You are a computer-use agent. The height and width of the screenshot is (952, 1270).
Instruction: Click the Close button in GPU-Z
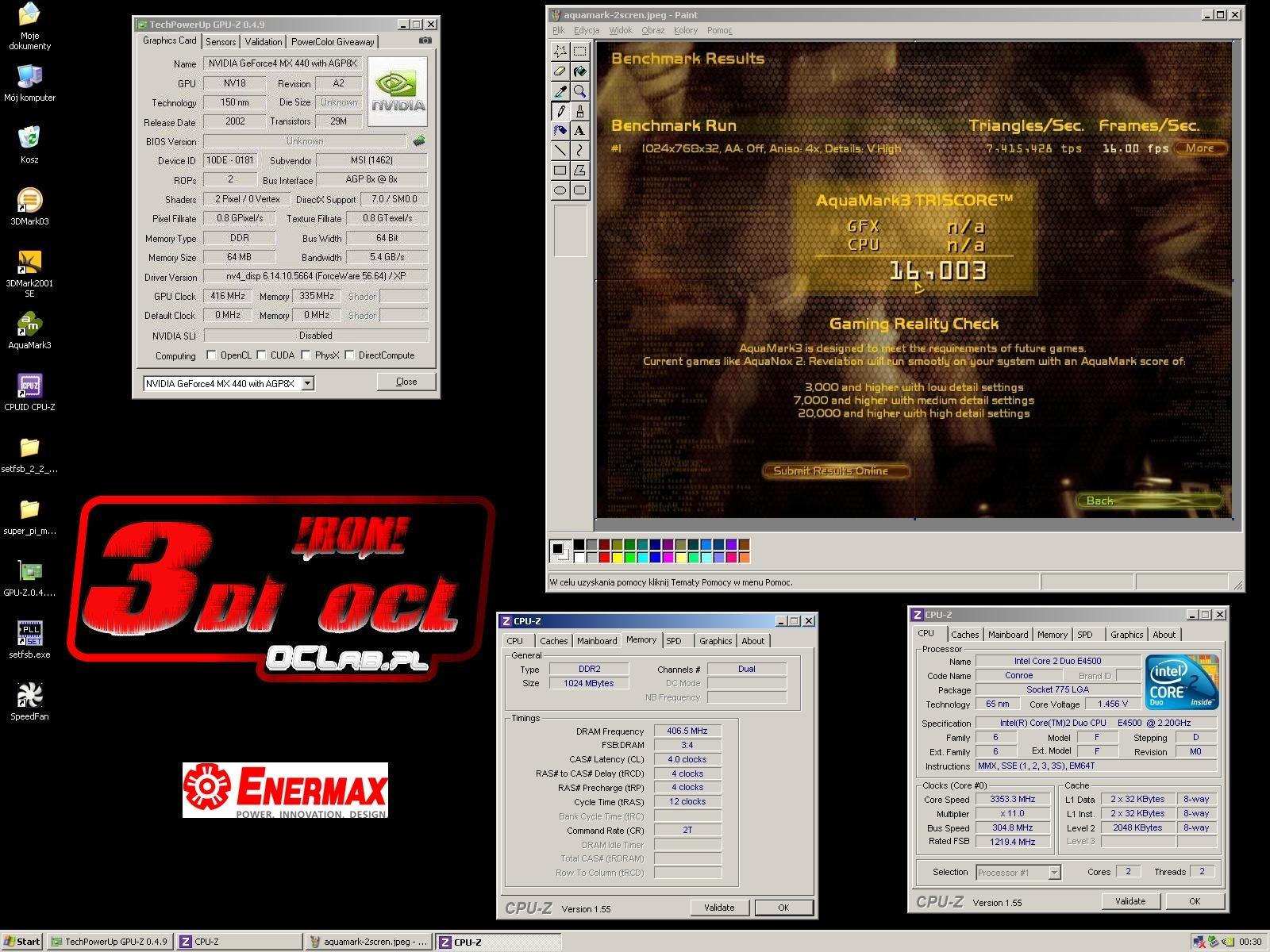coord(406,382)
